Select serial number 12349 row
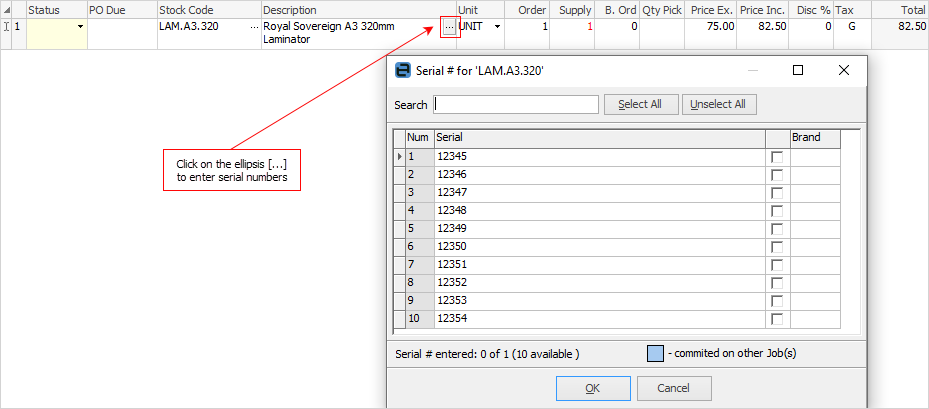This screenshot has width=929, height=409. [600, 229]
